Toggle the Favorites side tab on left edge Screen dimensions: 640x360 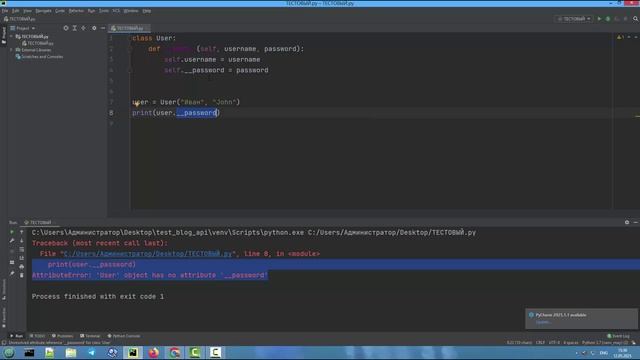coord(4,317)
